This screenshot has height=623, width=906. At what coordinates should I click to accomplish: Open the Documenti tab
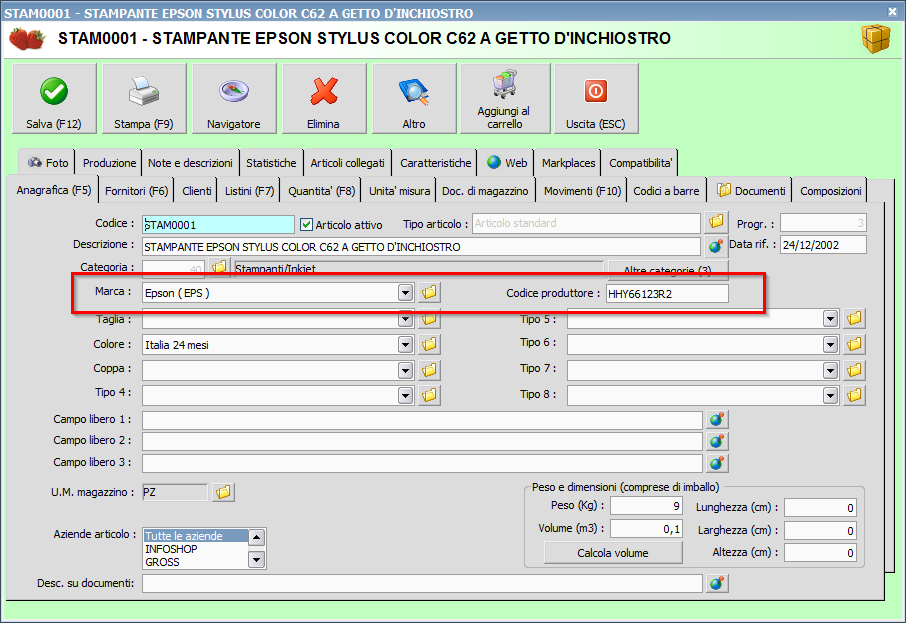(751, 191)
